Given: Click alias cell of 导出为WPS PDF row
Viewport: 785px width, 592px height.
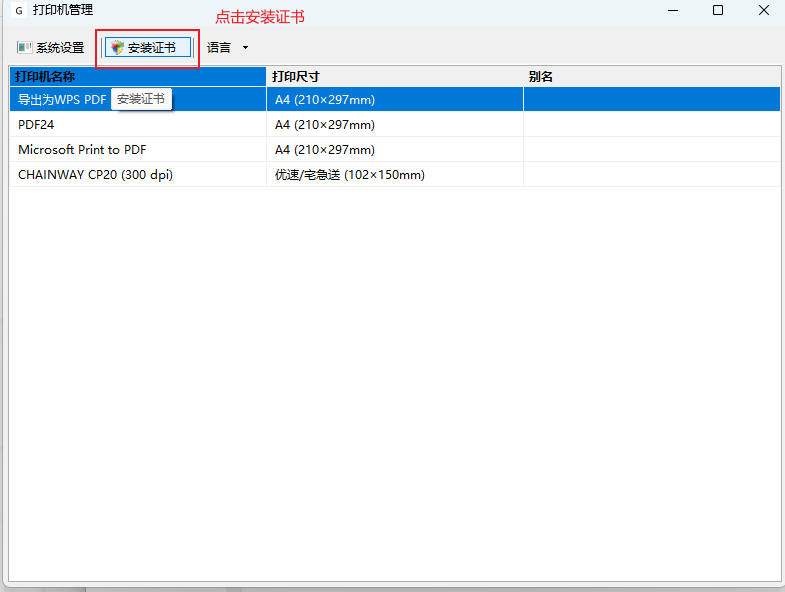Looking at the screenshot, I should click(652, 99).
